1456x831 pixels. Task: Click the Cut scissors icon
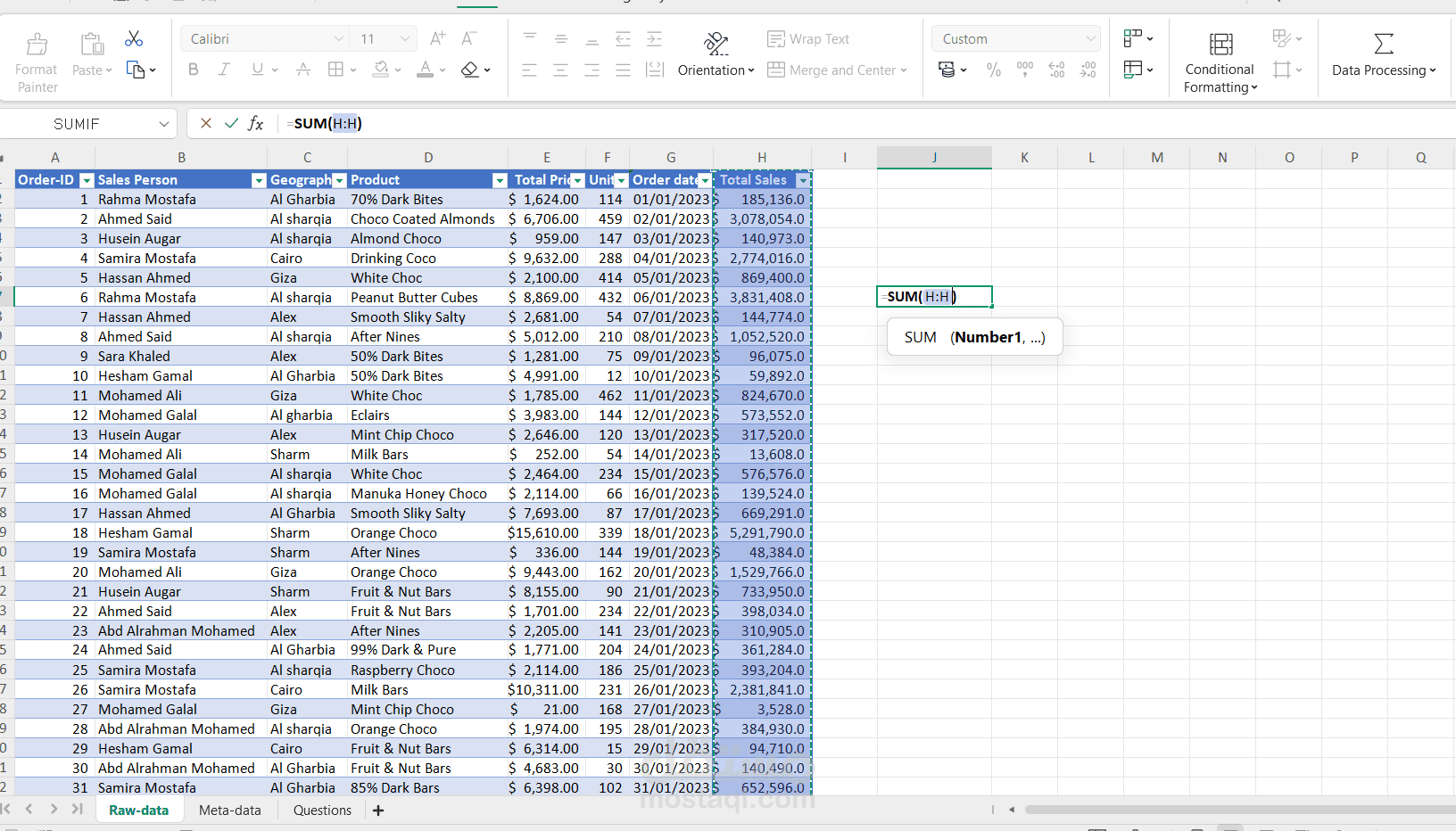pos(134,39)
